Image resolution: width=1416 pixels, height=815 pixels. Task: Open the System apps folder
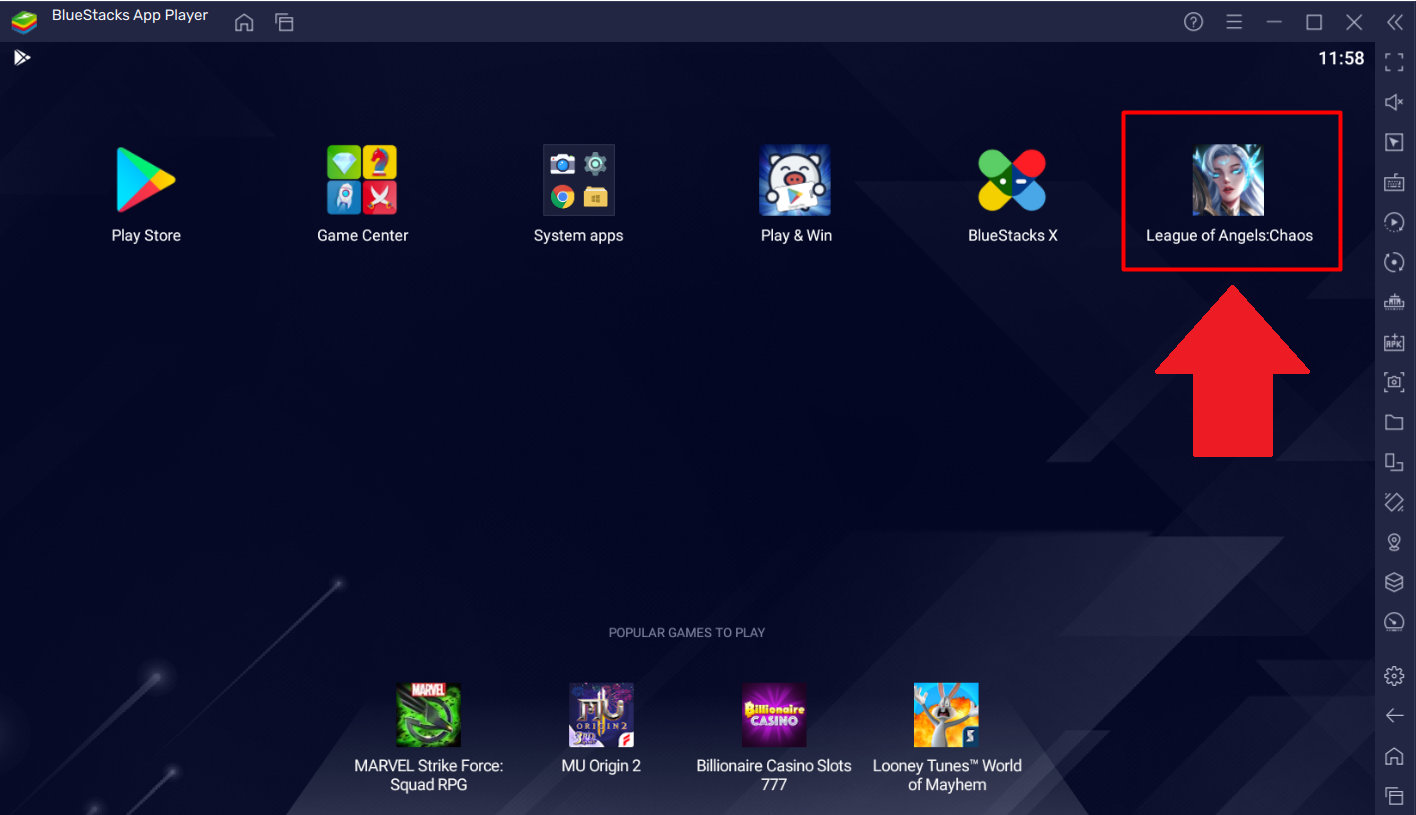[578, 181]
